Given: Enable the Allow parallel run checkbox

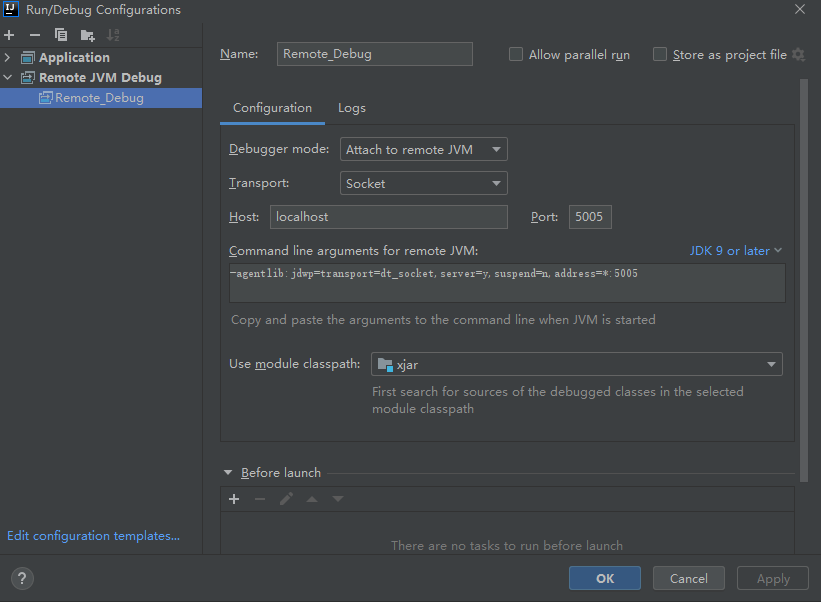Looking at the screenshot, I should click(516, 55).
